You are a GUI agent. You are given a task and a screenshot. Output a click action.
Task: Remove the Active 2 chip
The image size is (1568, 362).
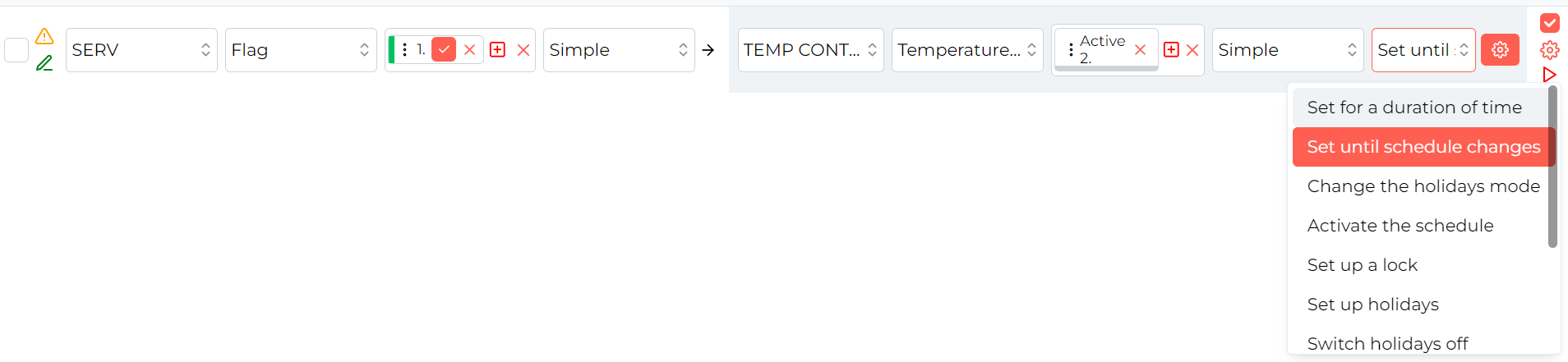tap(1140, 50)
